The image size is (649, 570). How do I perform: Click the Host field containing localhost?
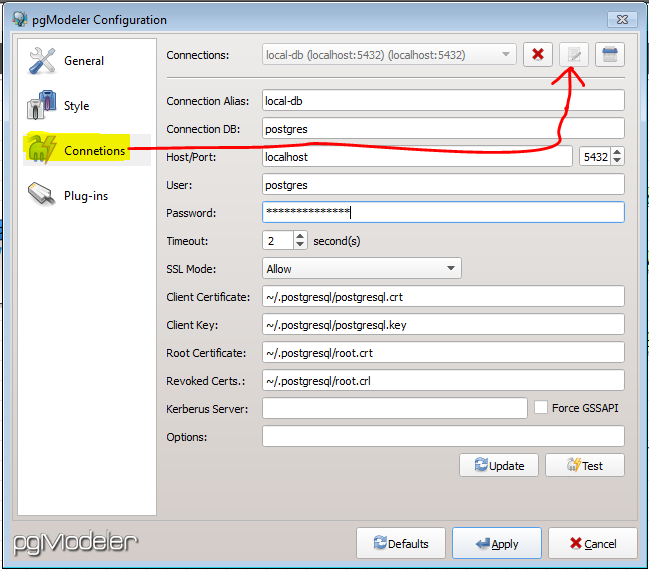tap(417, 156)
